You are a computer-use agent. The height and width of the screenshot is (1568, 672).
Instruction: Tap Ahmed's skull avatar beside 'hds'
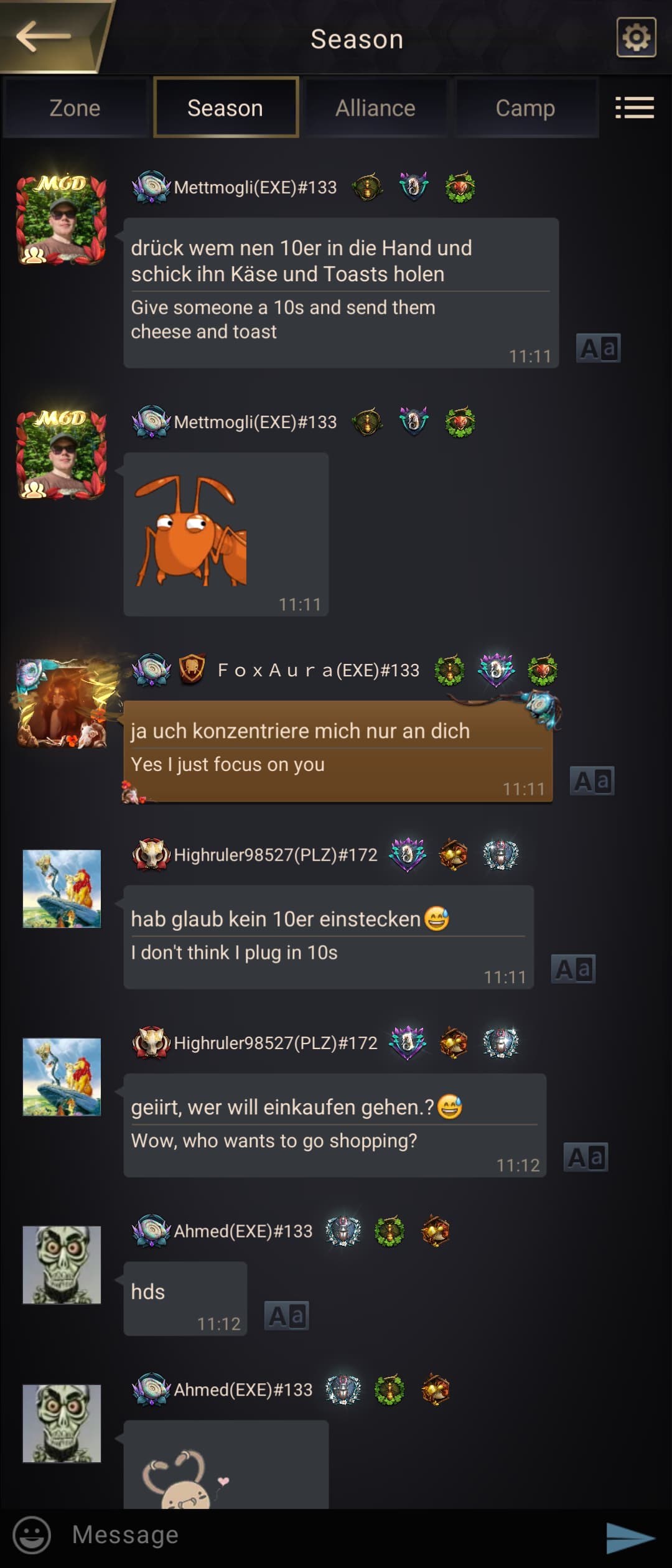point(62,1265)
